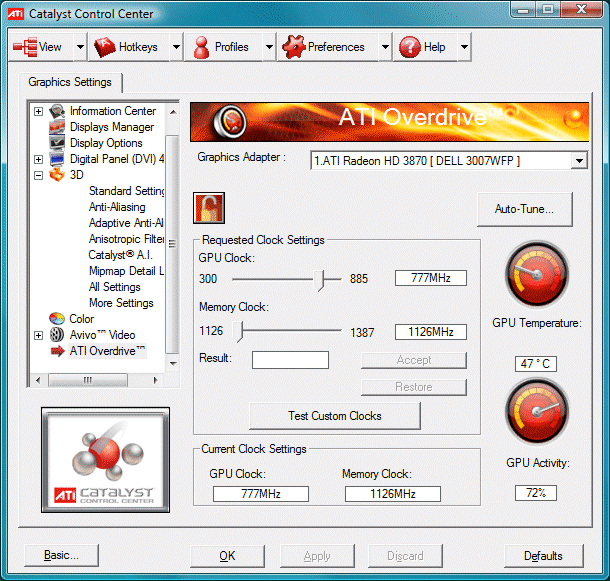This screenshot has width=610, height=581.
Task: Select the Graphics Settings tab
Action: point(70,82)
